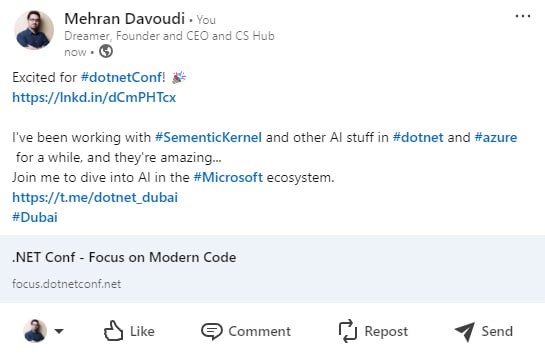
Task: Click the Send paper plane icon
Action: click(465, 331)
